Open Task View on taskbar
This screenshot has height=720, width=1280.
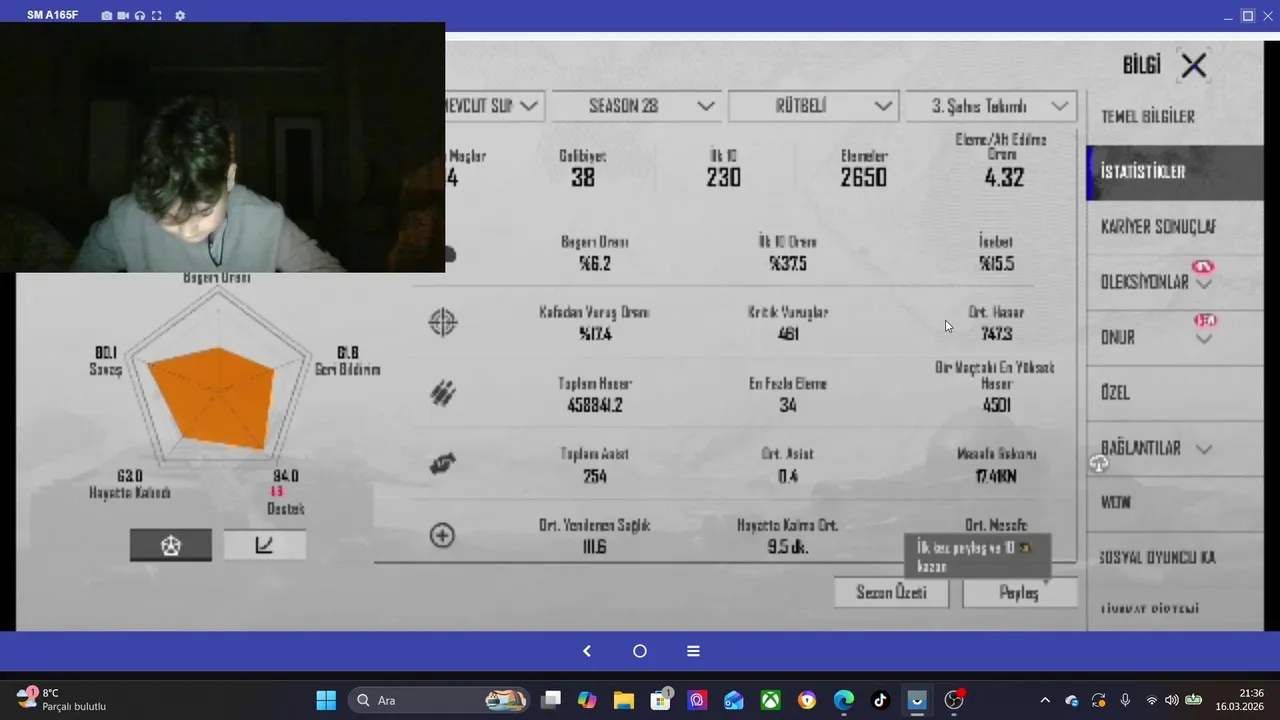(x=551, y=700)
